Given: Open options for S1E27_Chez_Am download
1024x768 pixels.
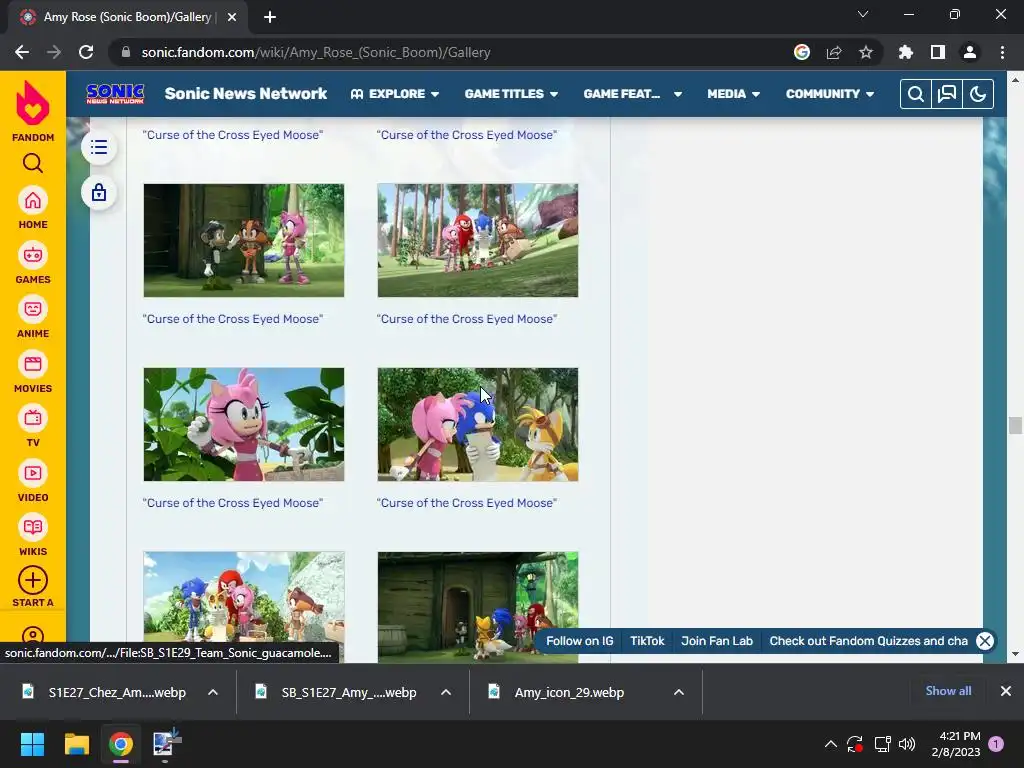Looking at the screenshot, I should (213, 692).
